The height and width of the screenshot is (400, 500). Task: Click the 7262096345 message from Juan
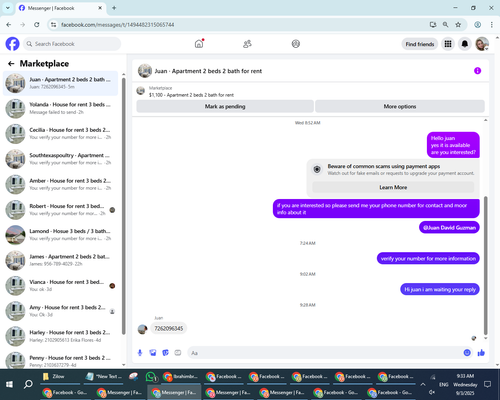click(x=169, y=328)
